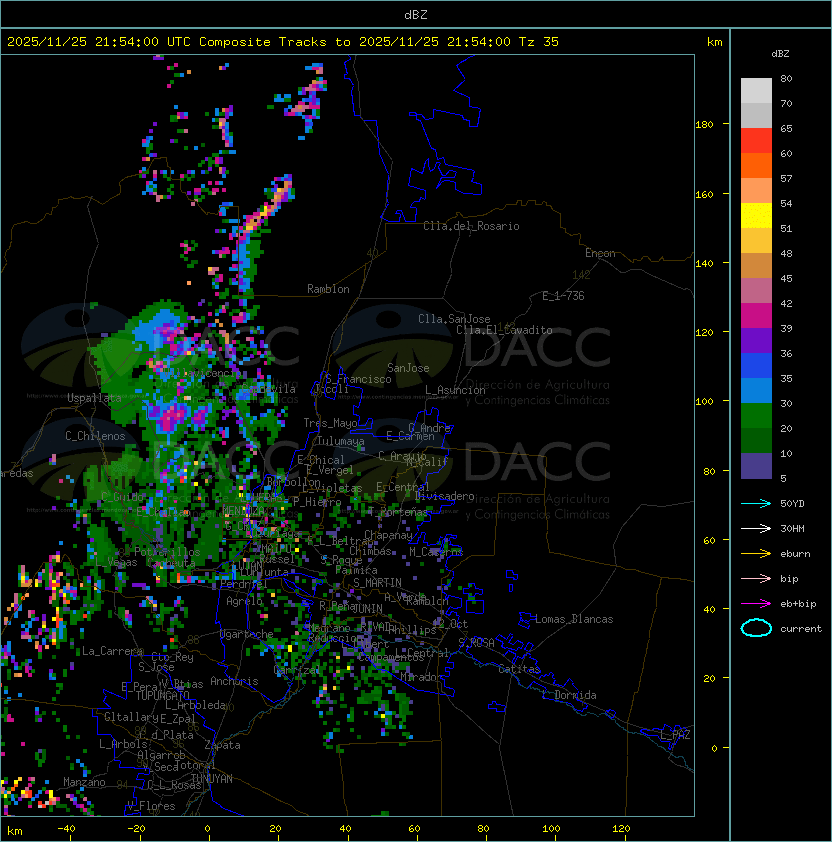Click the yellow eburn arrow legend icon
The width and height of the screenshot is (832, 842).
click(x=756, y=554)
